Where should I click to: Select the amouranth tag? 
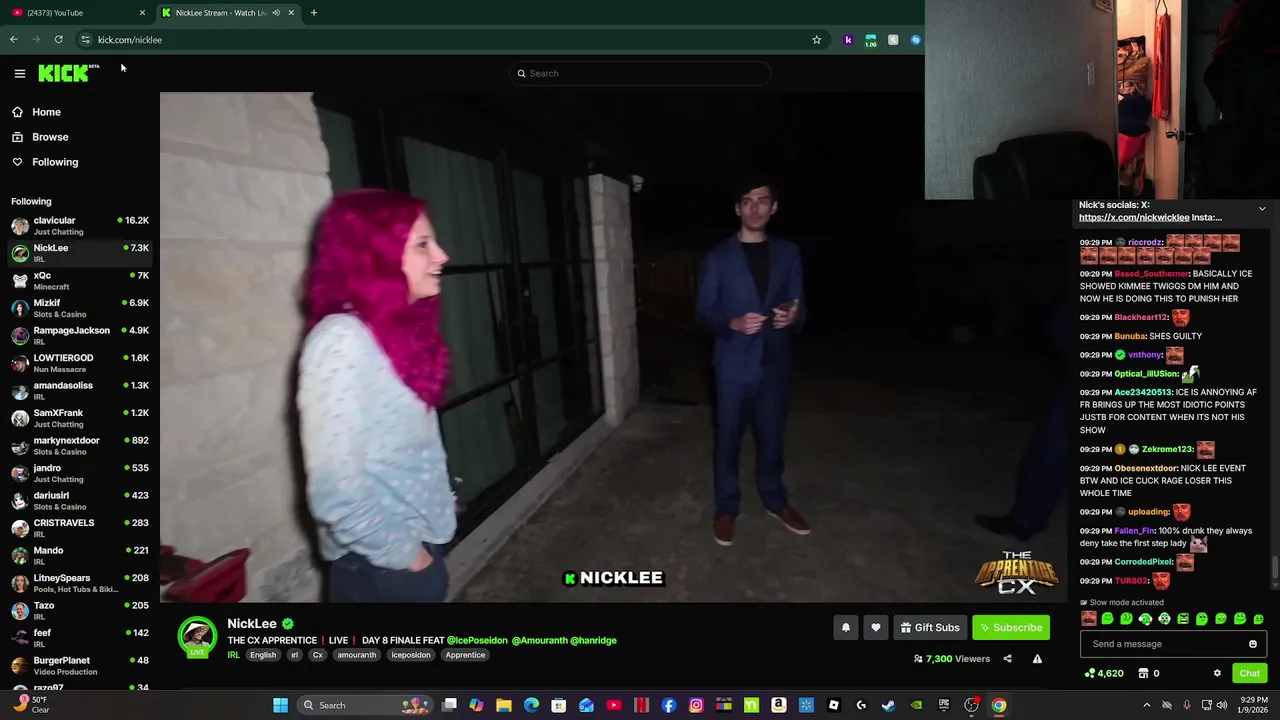[x=357, y=655]
